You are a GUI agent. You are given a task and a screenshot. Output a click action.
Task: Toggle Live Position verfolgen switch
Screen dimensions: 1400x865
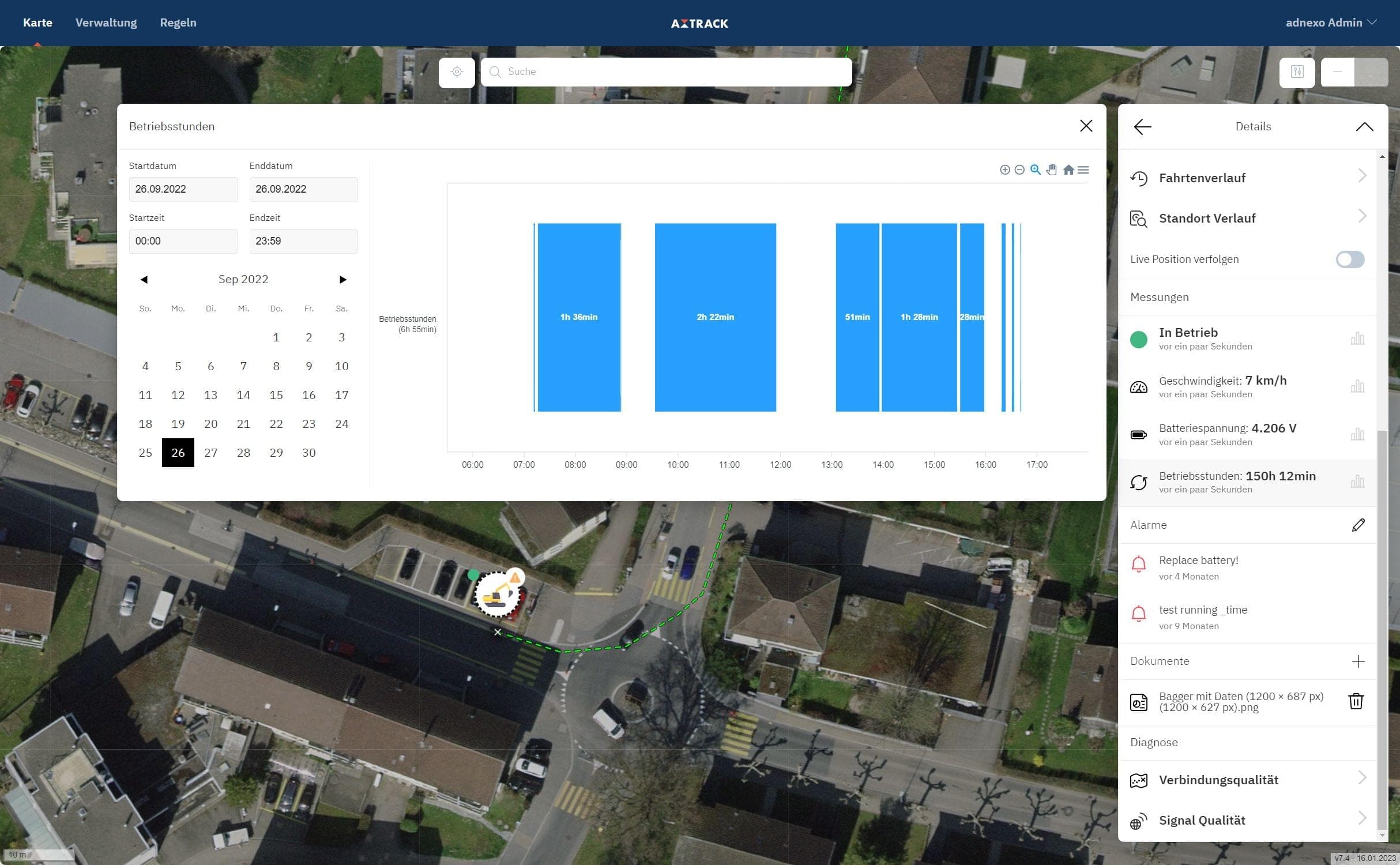[x=1350, y=259]
